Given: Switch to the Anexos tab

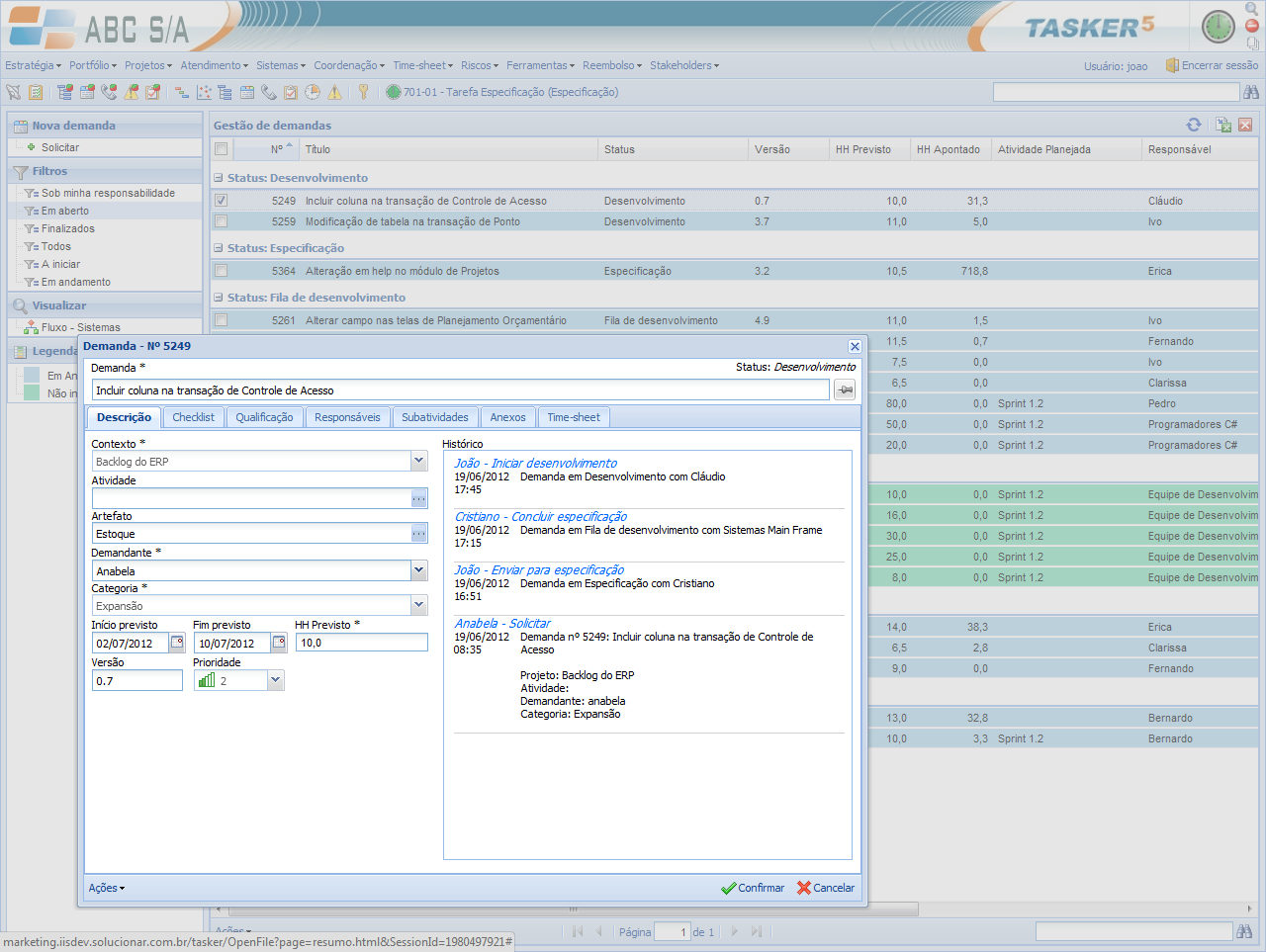Looking at the screenshot, I should point(507,417).
